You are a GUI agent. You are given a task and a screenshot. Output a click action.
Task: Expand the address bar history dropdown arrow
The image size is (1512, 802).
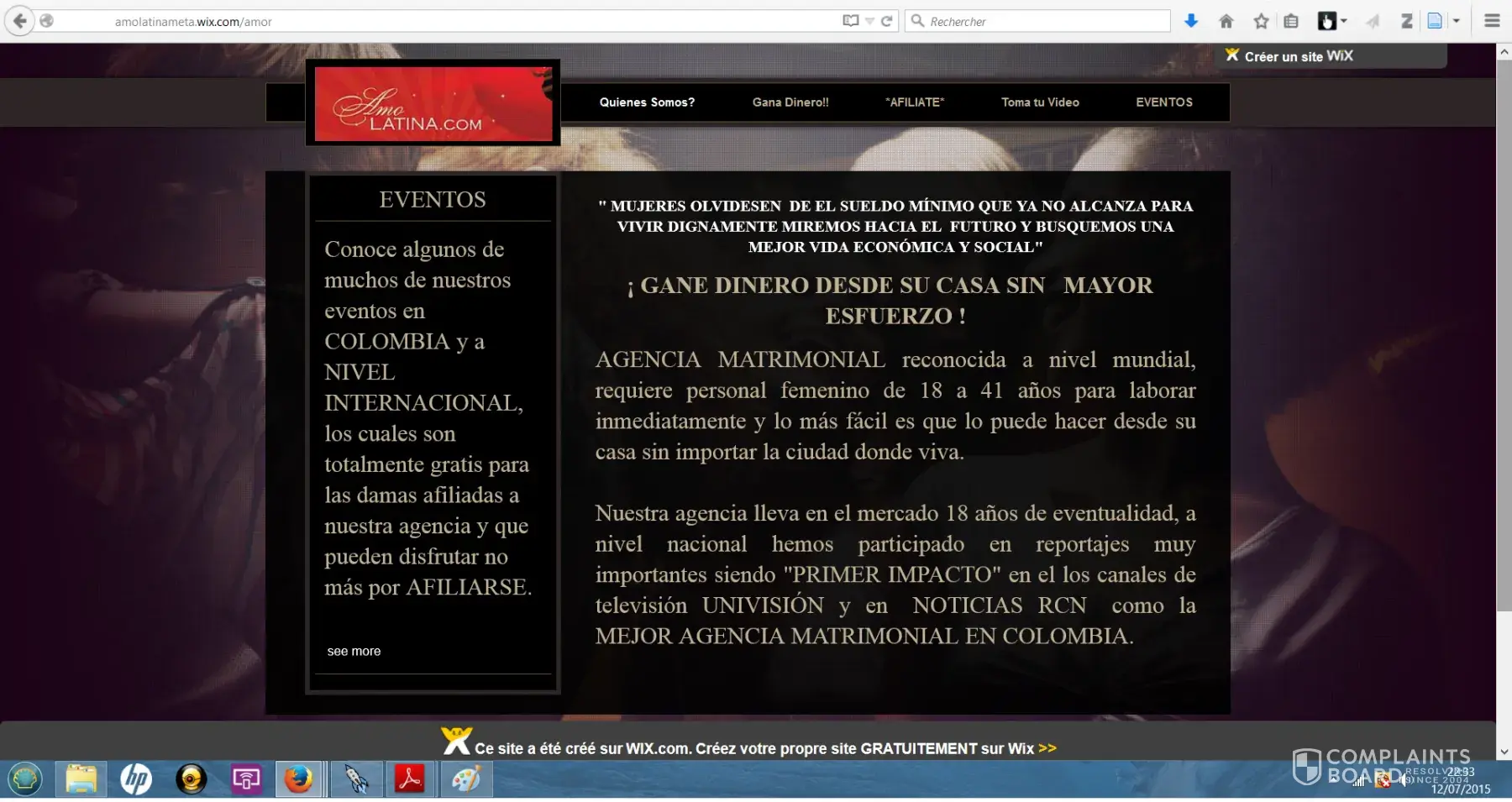870,21
